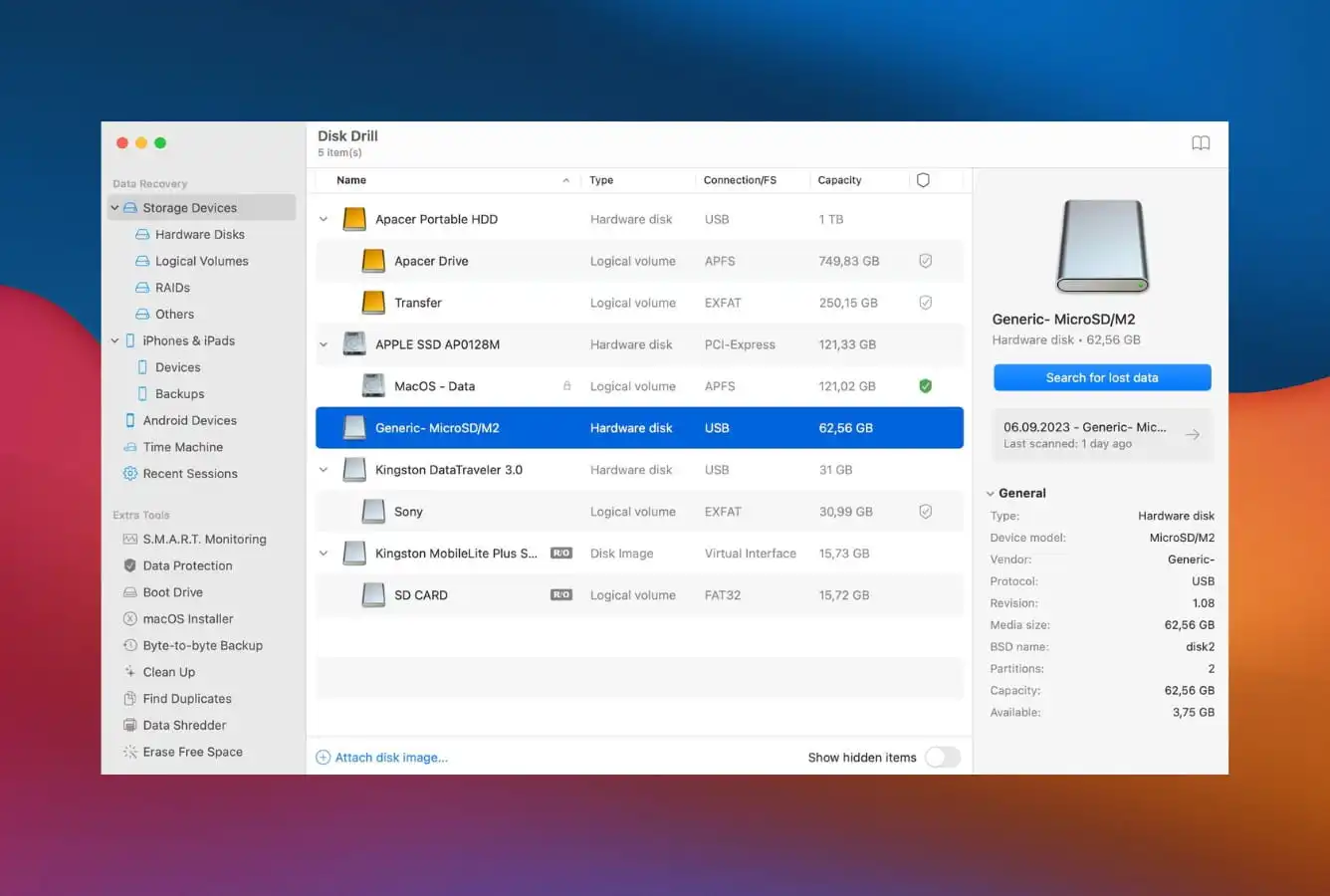Click the PCI-Express connection cell

[x=740, y=344]
